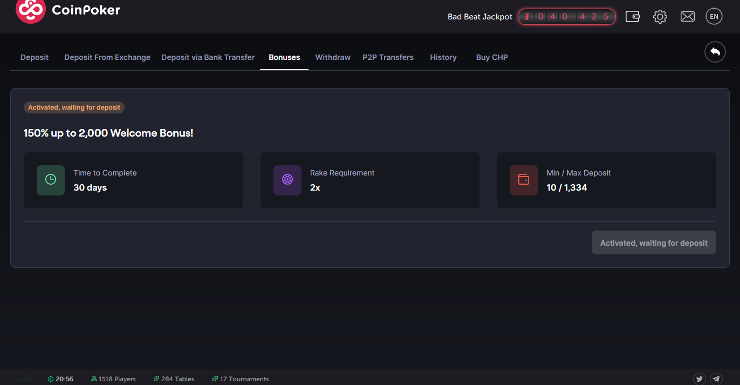Select the Buy CHP tab

tap(492, 57)
